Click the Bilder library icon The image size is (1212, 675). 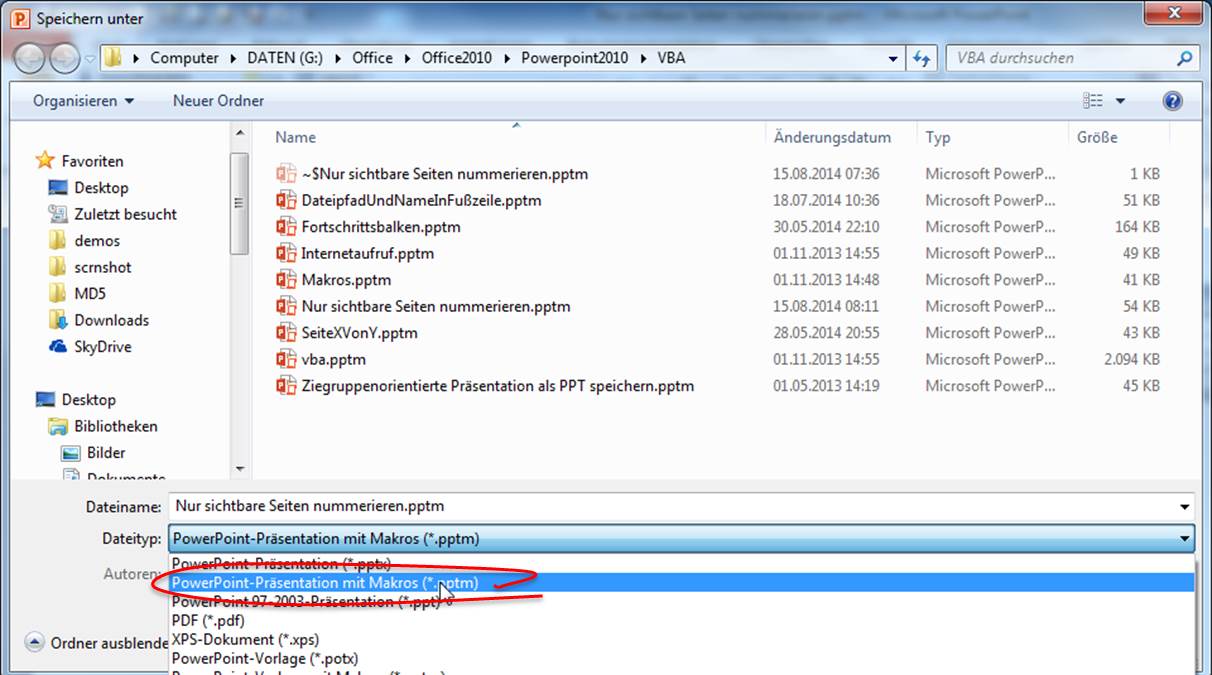[70, 453]
